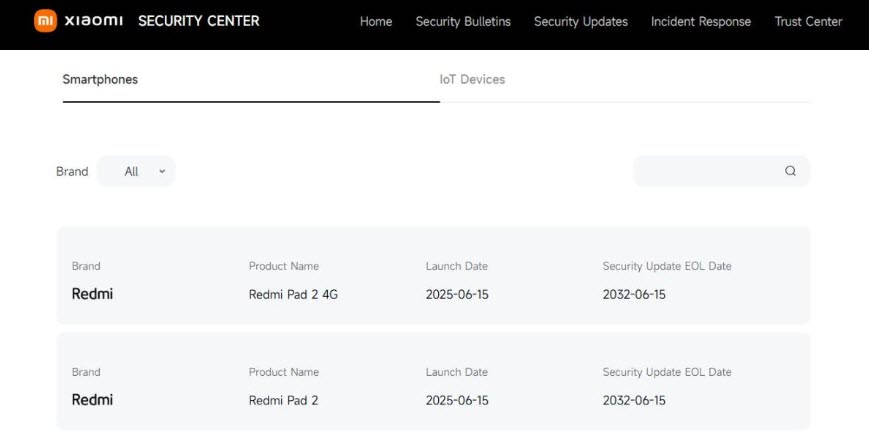
Task: Open Security Updates in the nav bar
Action: [580, 22]
